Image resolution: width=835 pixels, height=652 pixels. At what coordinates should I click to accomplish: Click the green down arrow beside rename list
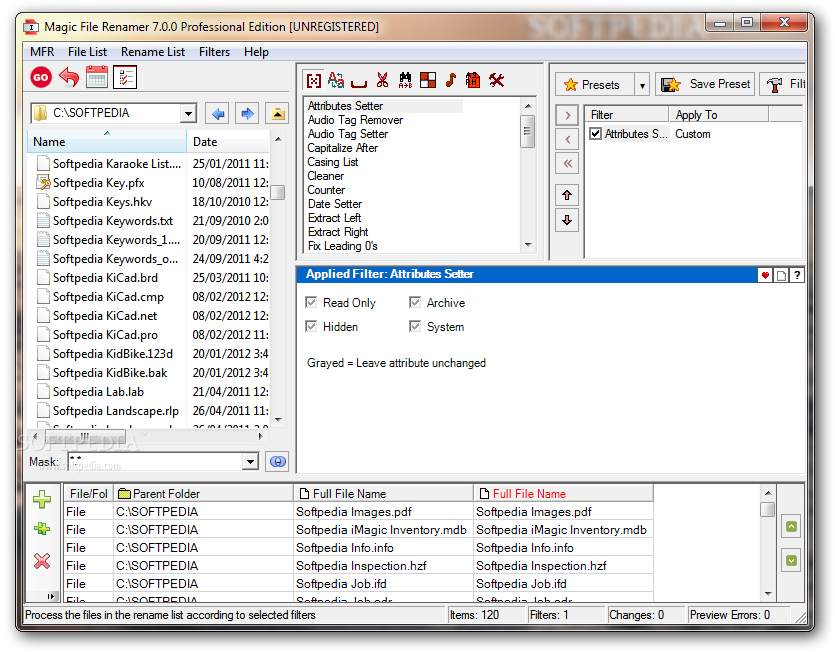[791, 561]
